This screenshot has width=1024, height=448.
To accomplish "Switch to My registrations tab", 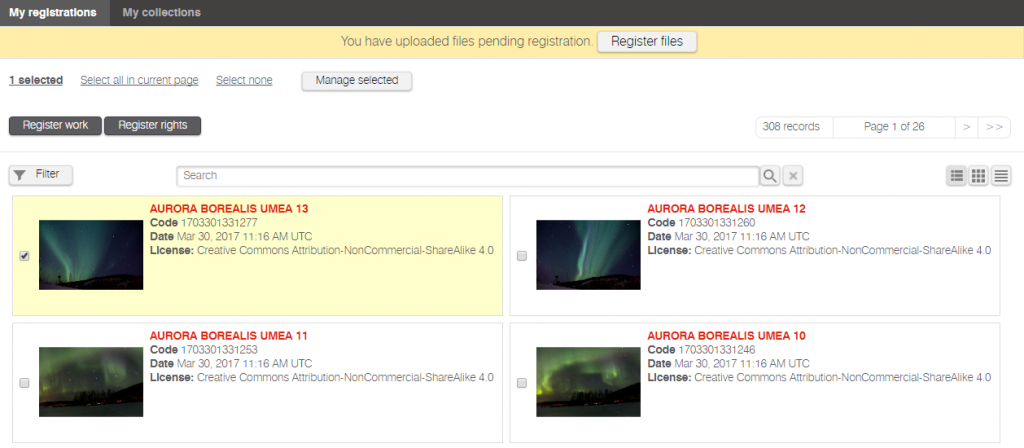I will pos(54,13).
